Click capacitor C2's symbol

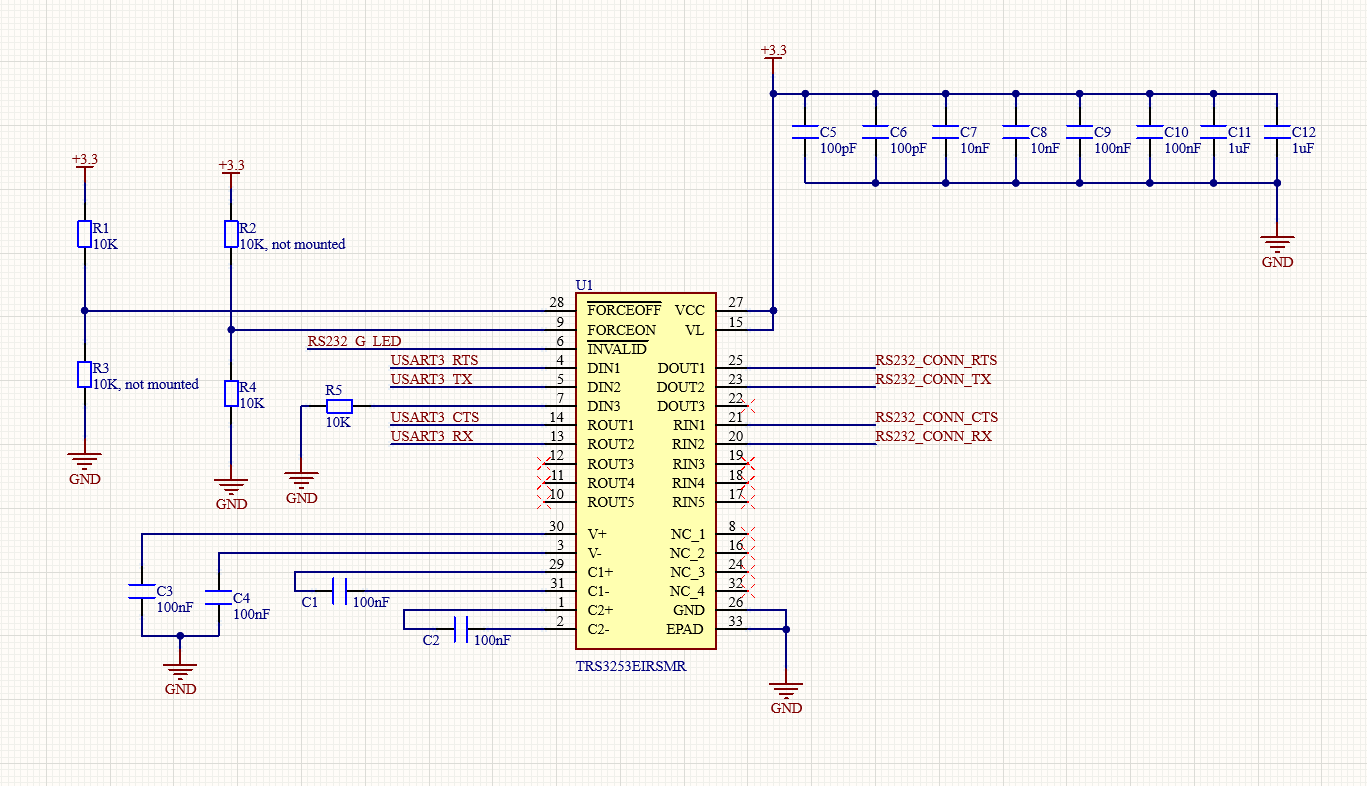(x=460, y=629)
